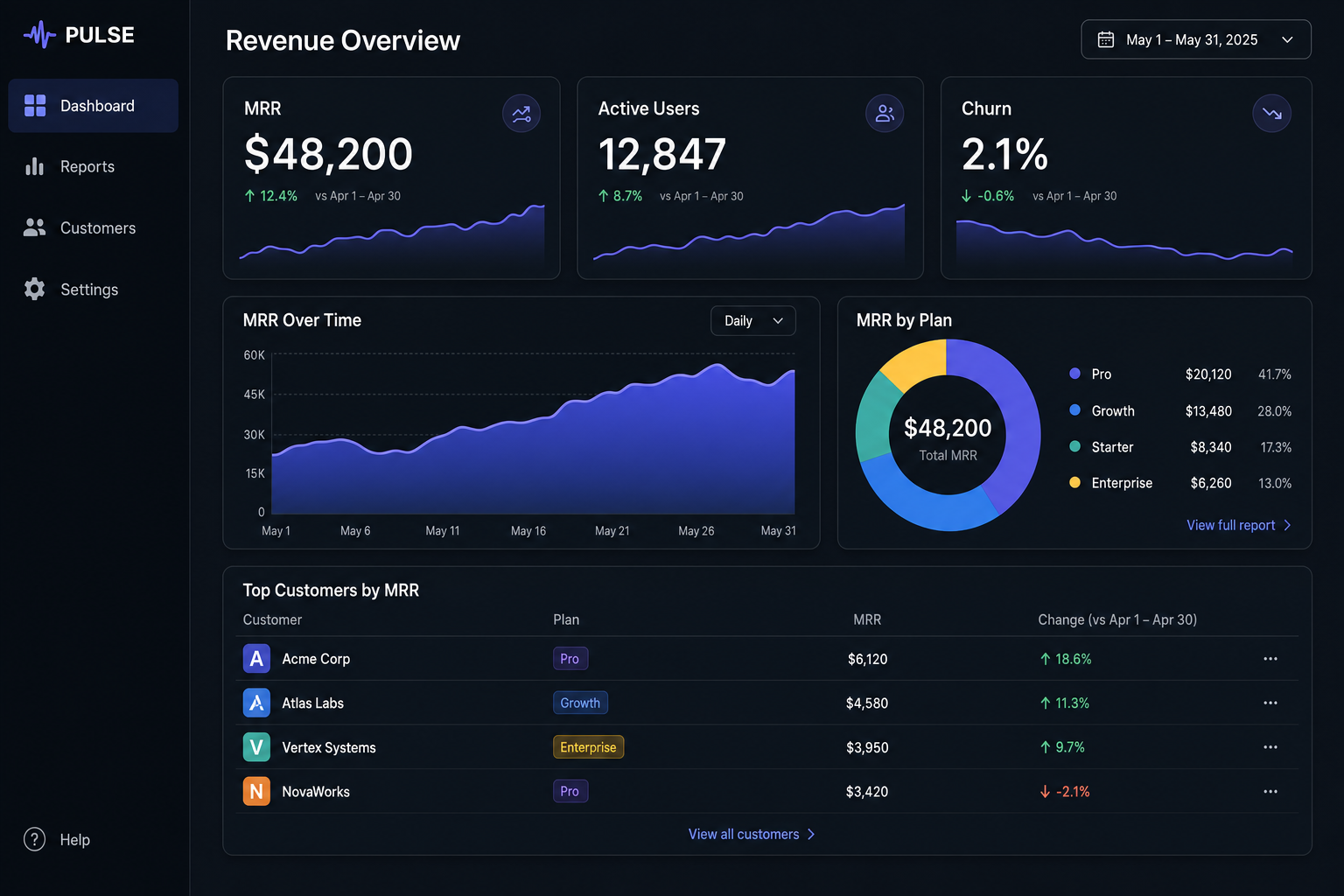Click the Churn card sparkline chart
1344x896 pixels.
pos(1124,241)
